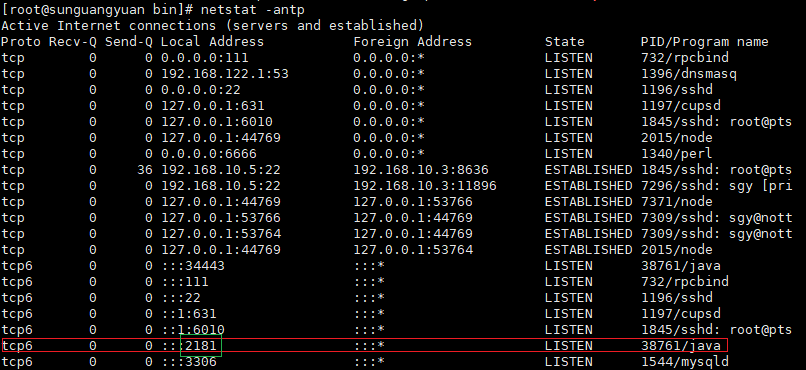This screenshot has height=370, width=806.
Task: Select local address 0.0.0.0:111
Action: (x=205, y=58)
